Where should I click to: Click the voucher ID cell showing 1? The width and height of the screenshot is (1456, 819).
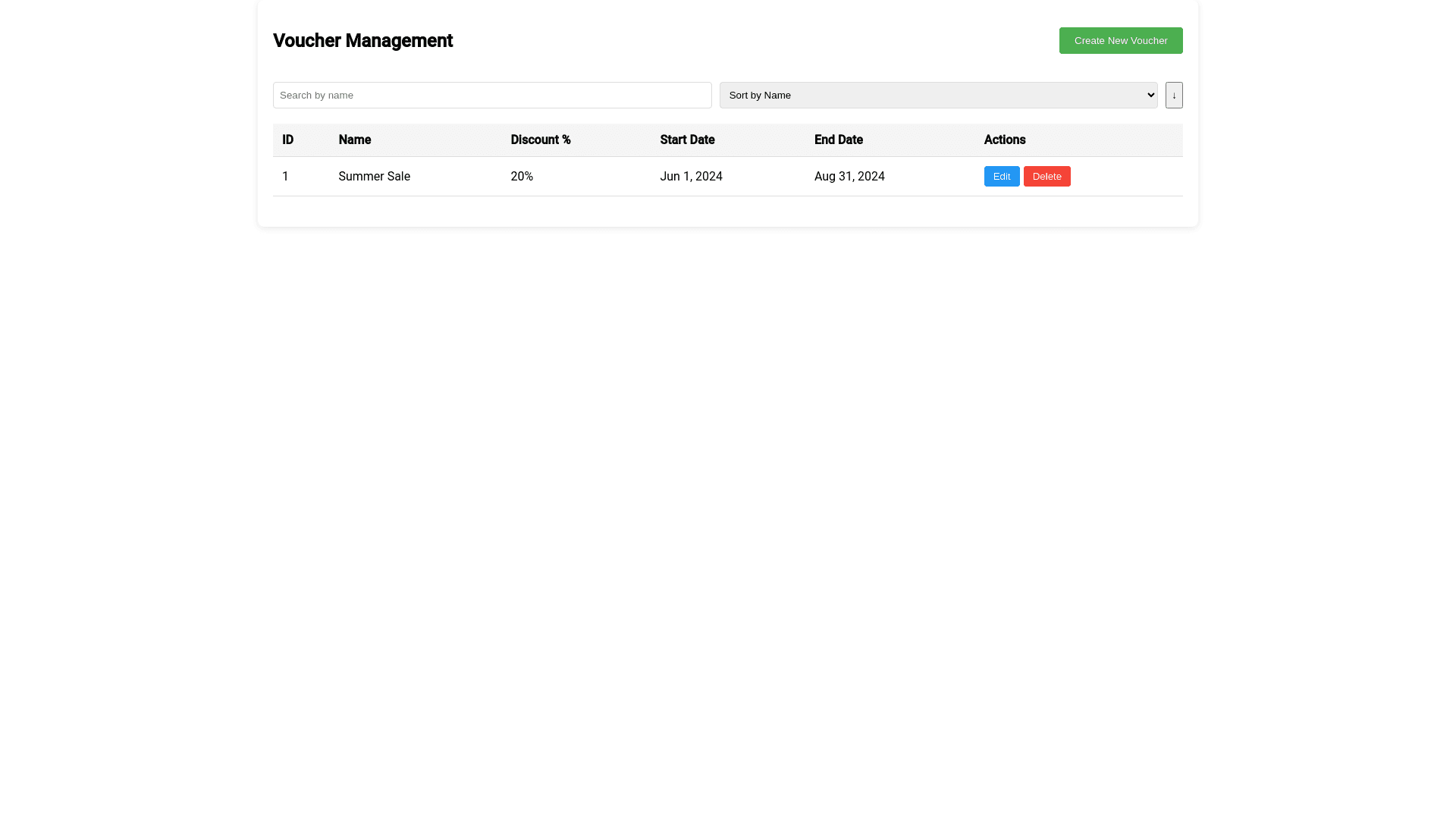click(x=285, y=176)
